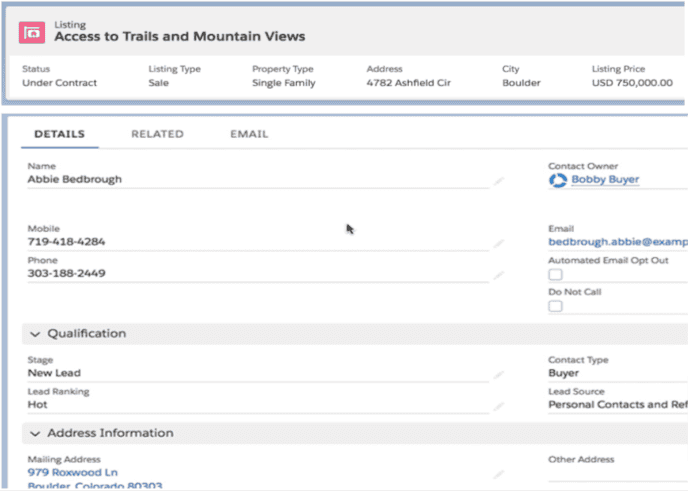Image resolution: width=688 pixels, height=491 pixels.
Task: Click the Contact Owner avatar icon
Action: click(x=557, y=180)
